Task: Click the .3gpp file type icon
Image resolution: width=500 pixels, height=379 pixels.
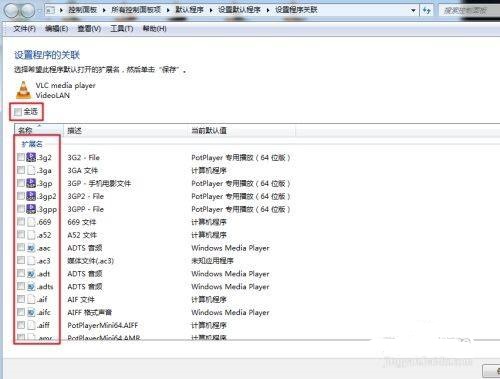Action: [x=31, y=209]
